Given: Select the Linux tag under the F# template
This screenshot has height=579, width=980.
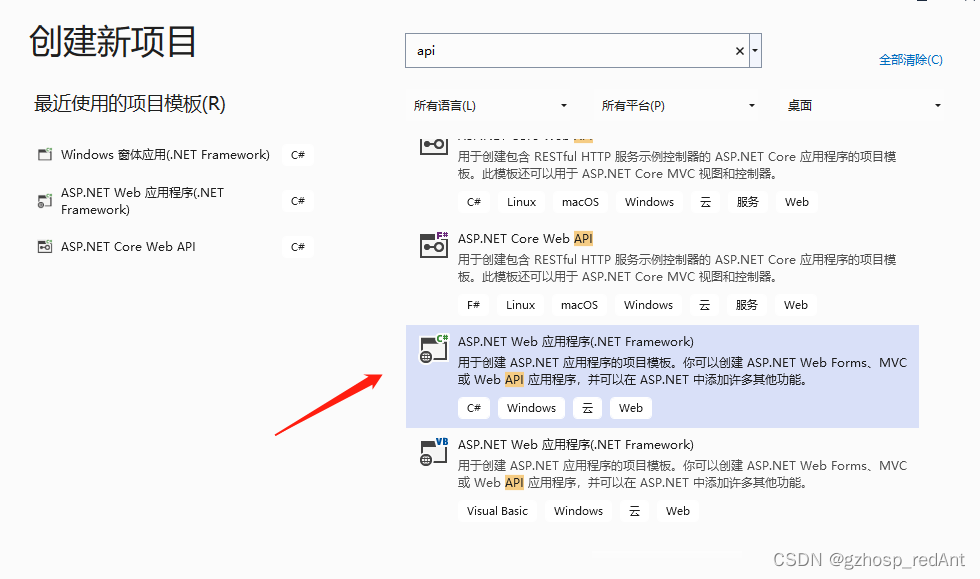Looking at the screenshot, I should point(521,304).
